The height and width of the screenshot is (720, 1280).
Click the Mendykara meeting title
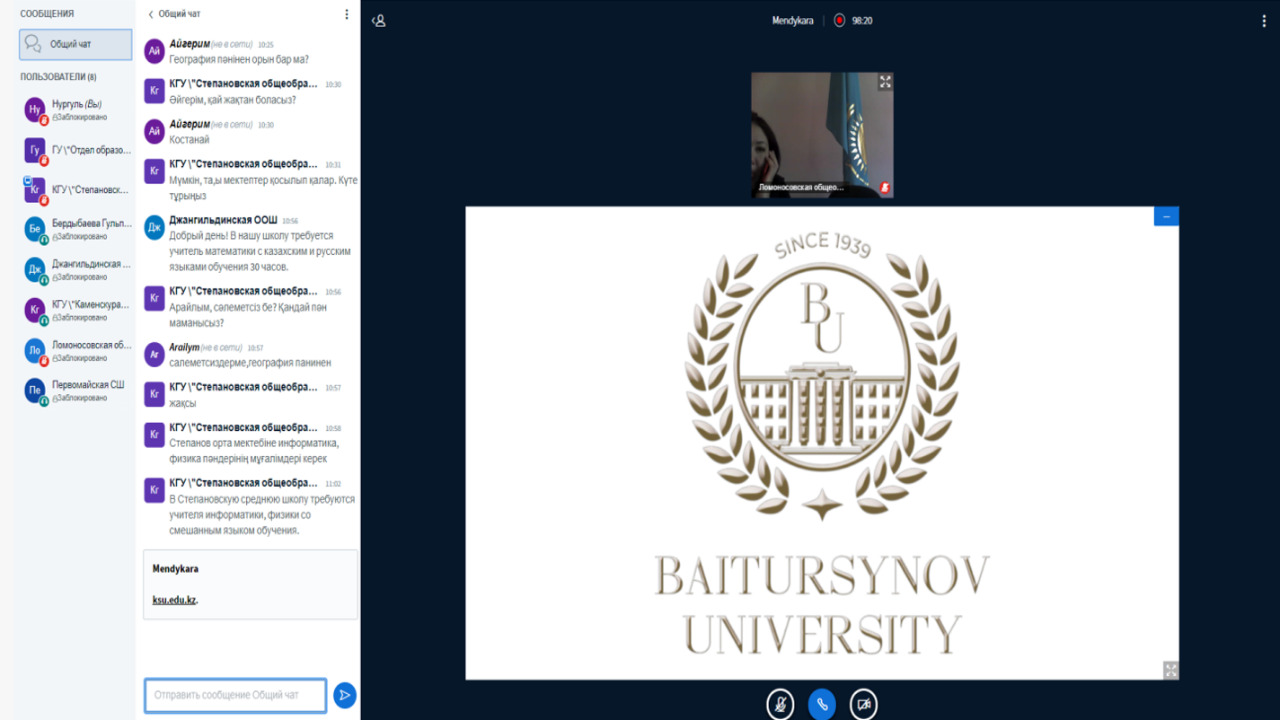click(x=793, y=20)
